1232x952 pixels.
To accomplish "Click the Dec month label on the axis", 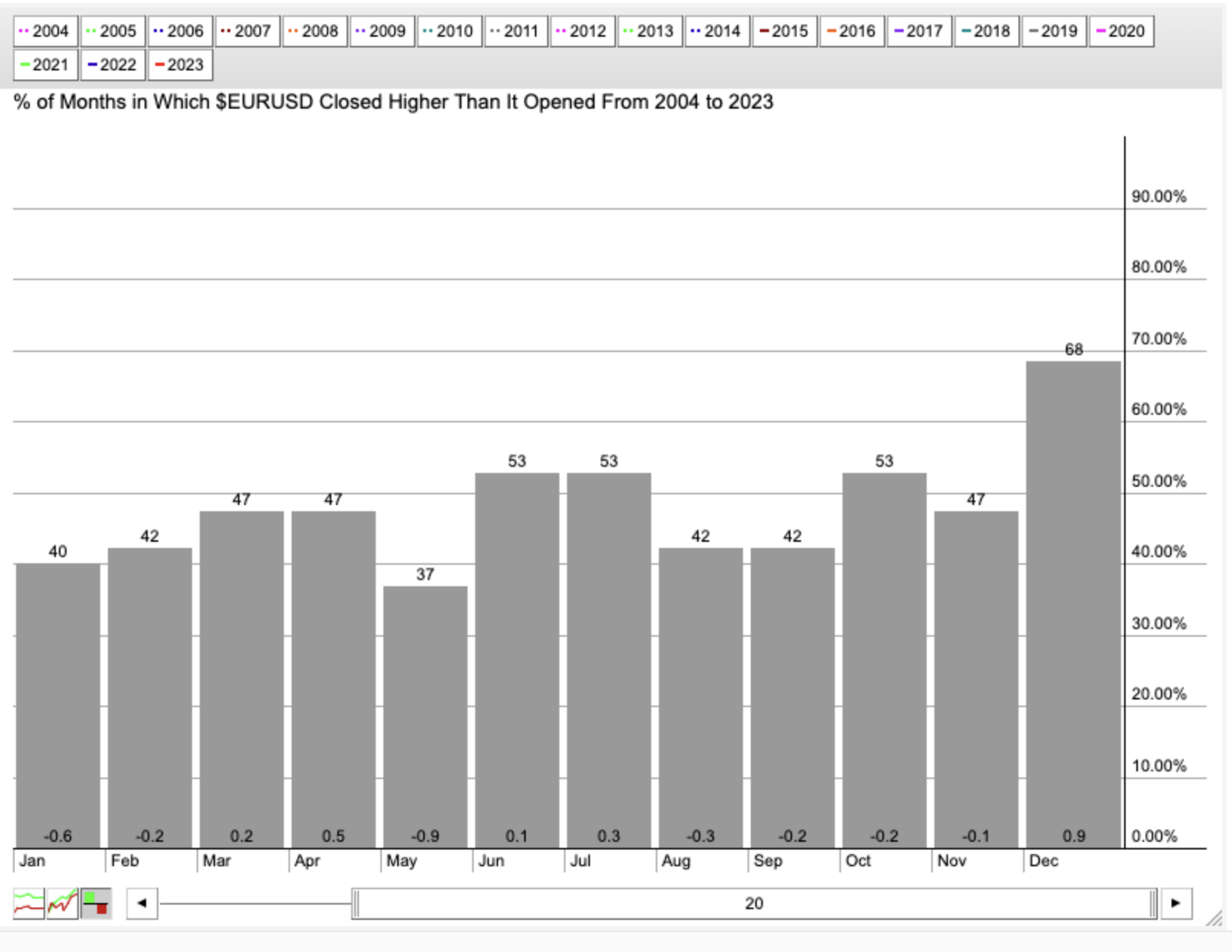I will 1044,861.
